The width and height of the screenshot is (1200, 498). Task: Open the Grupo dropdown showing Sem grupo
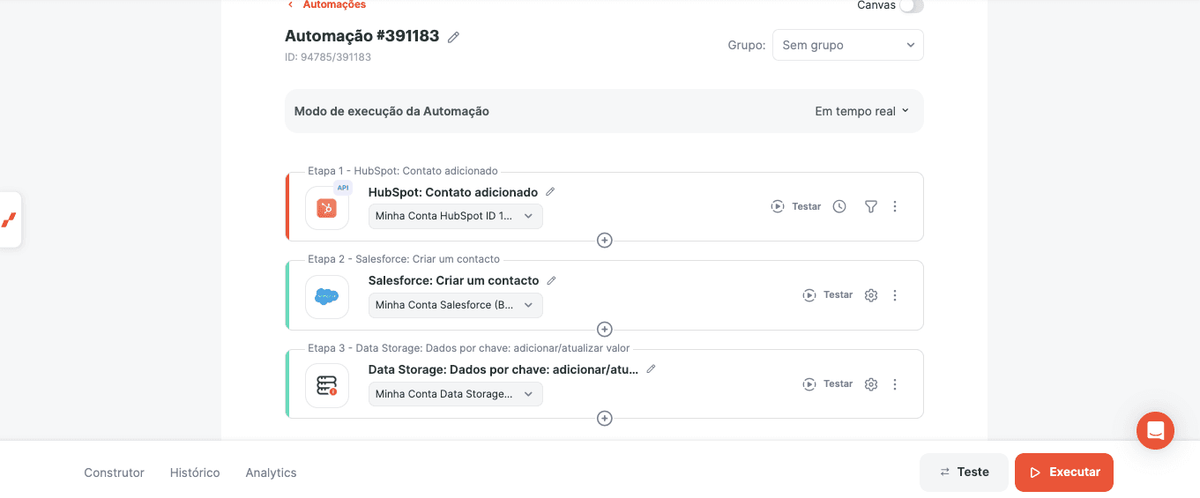[x=848, y=45]
